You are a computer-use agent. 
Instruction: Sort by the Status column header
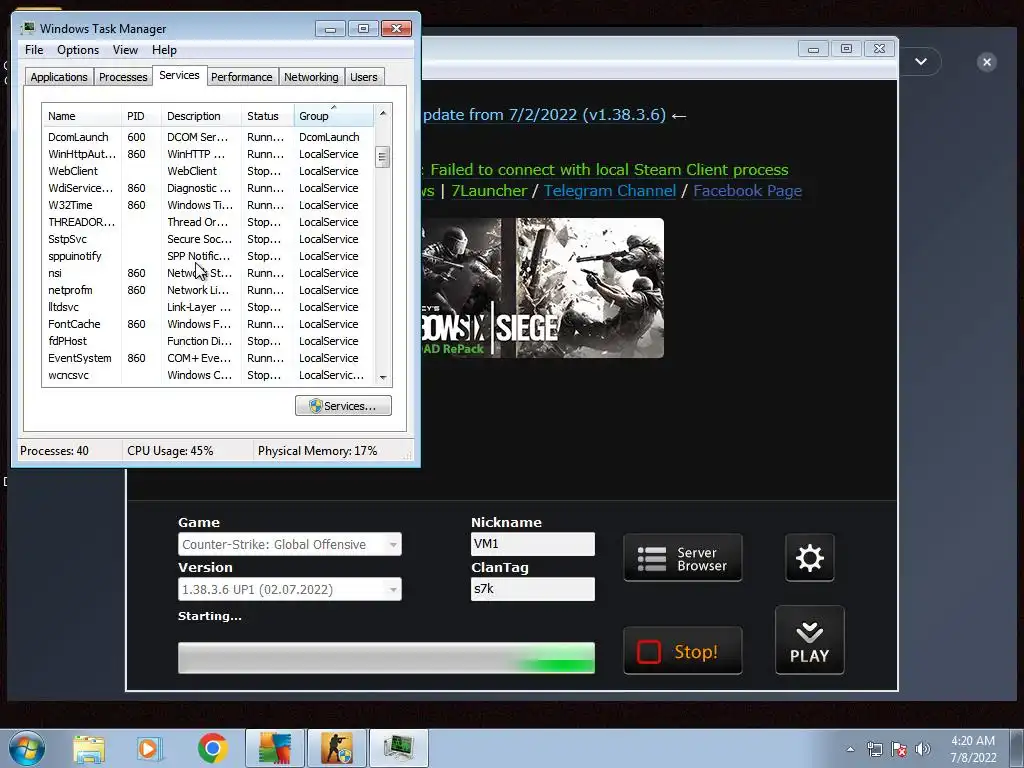[x=268, y=116]
